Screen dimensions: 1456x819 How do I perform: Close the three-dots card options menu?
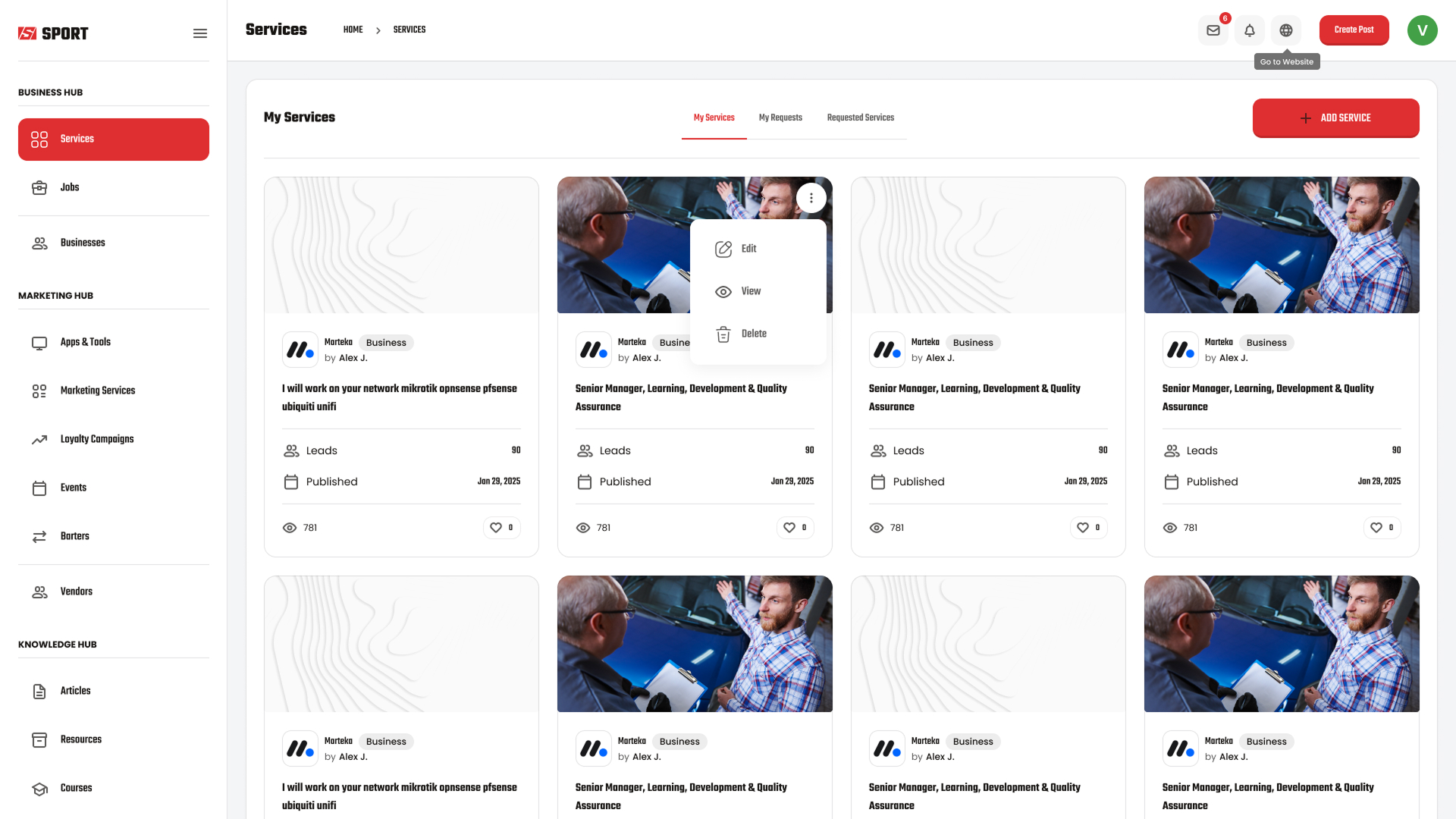(x=811, y=198)
